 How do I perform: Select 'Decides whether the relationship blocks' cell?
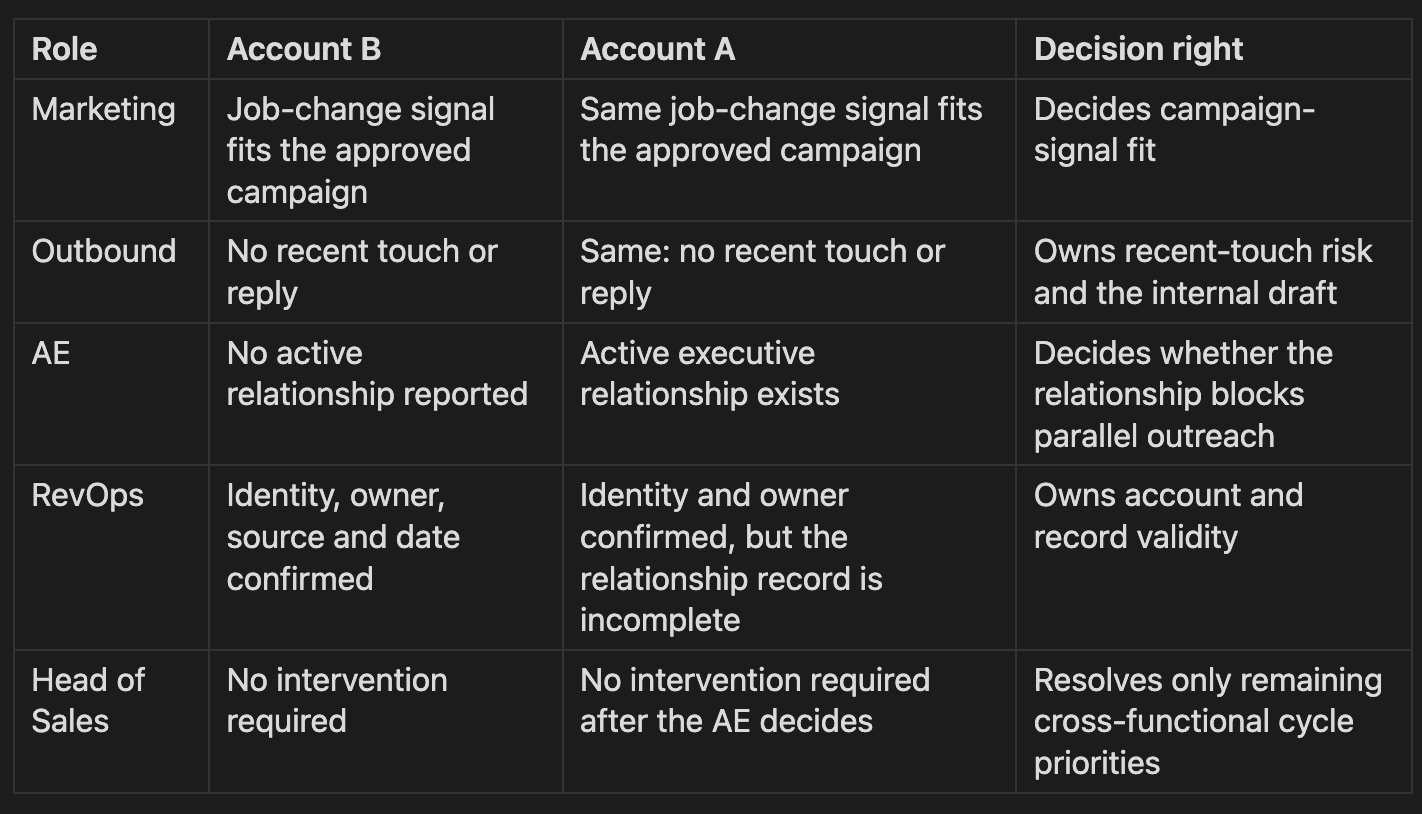tap(1213, 394)
